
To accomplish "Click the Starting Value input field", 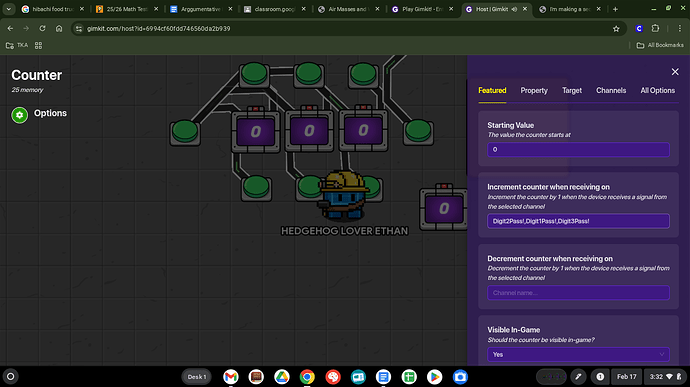I will point(578,150).
